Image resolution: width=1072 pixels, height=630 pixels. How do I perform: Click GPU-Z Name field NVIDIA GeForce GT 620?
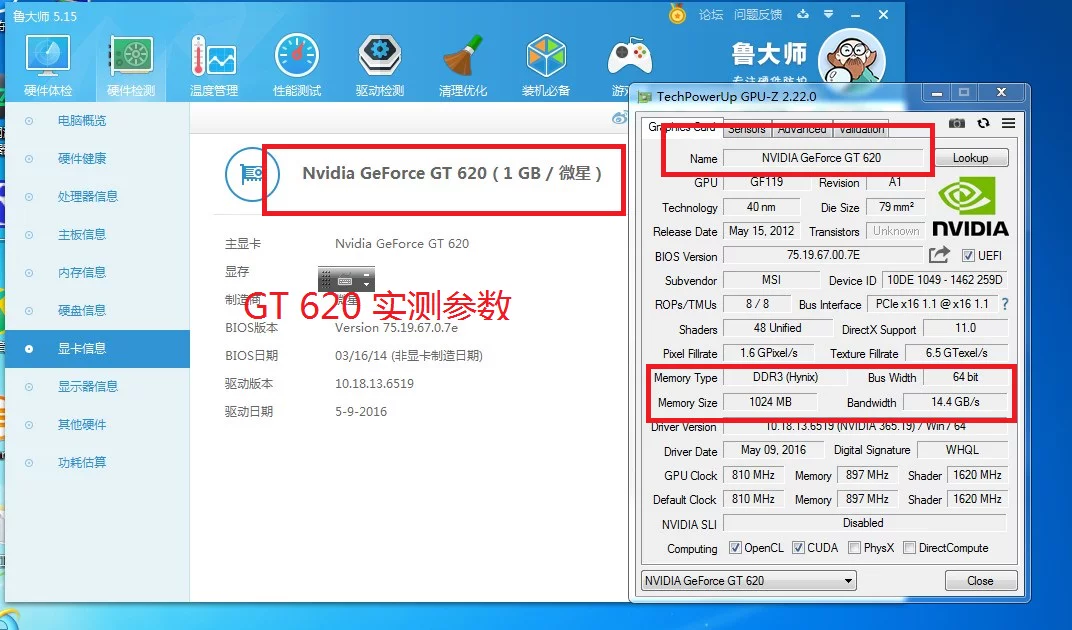click(x=822, y=158)
